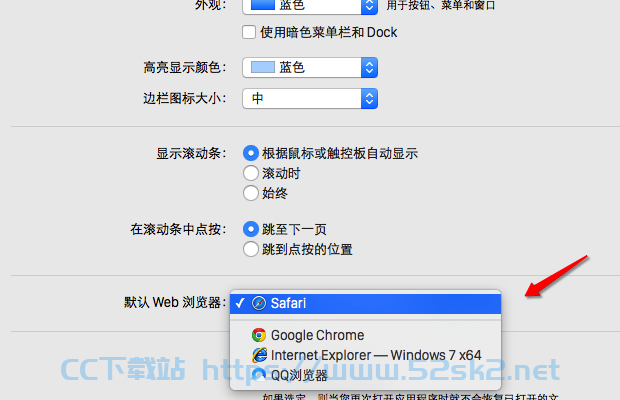
Task: Click the Internet Explorer icon
Action: pyautogui.click(x=259, y=355)
